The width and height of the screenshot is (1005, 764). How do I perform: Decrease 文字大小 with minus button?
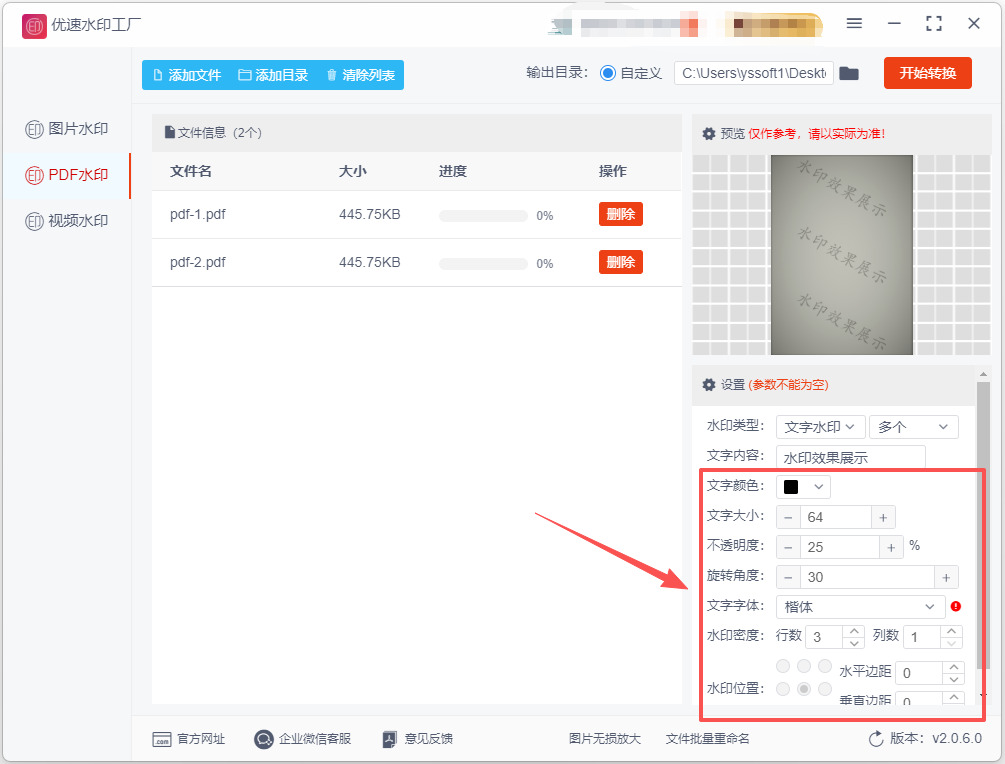coord(788,517)
